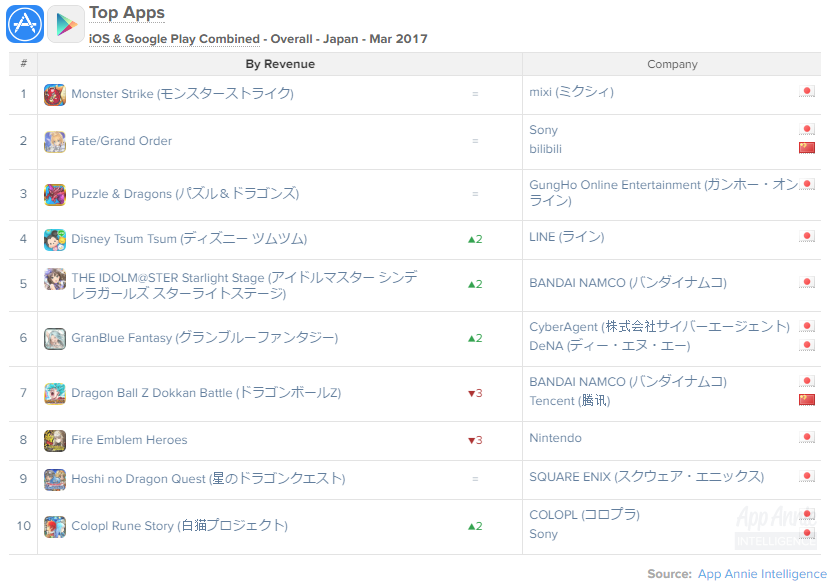Screen dimensions: 834x586
Task: Click the China flag beside Tencent
Action: point(807,400)
